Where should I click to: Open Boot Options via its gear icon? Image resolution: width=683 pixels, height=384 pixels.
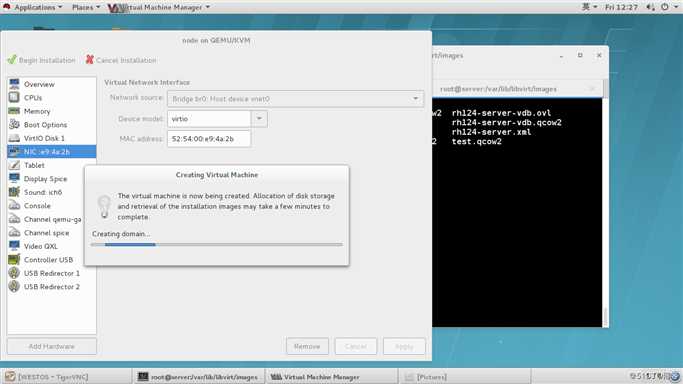pyautogui.click(x=14, y=125)
